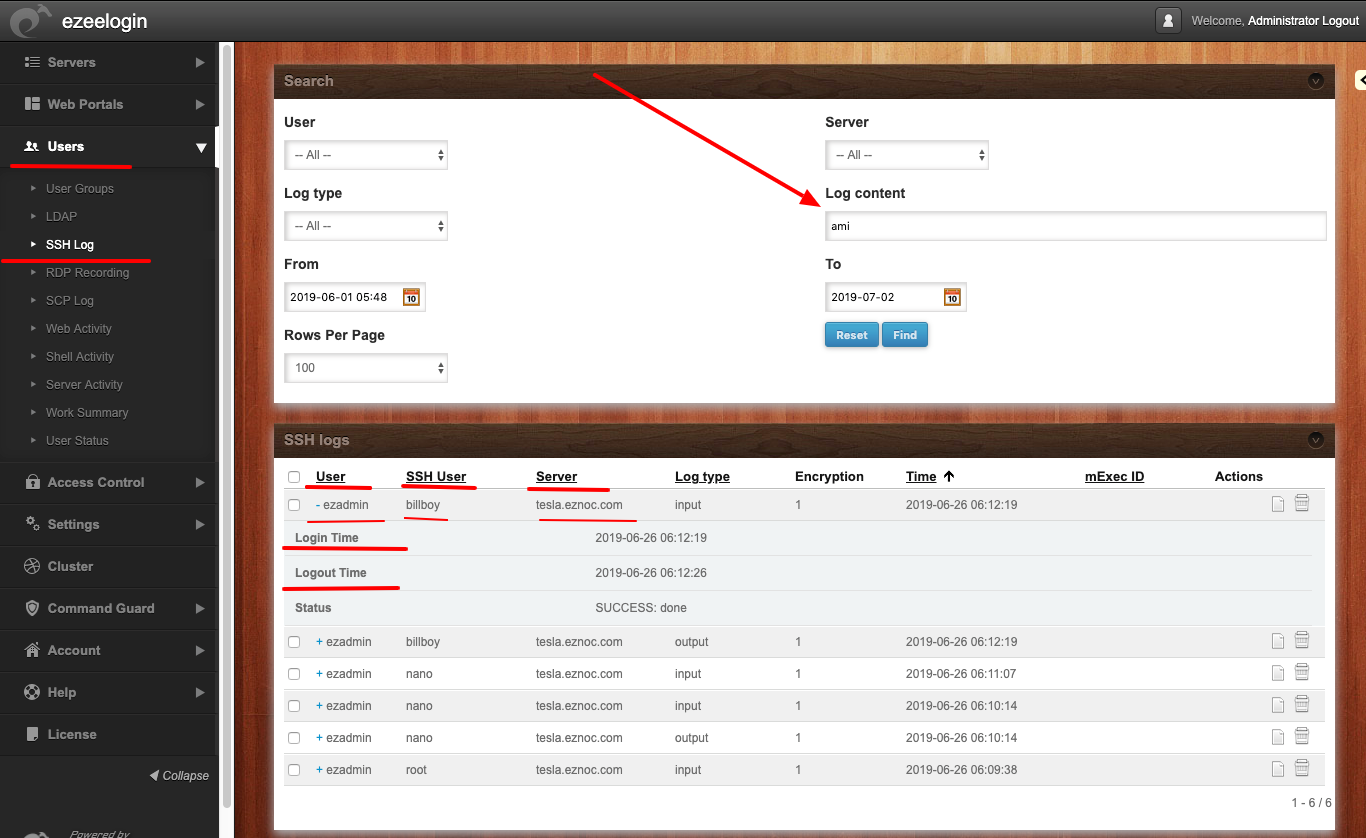The width and height of the screenshot is (1366, 838).
Task: Check the billboy output row checkbox
Action: (294, 642)
